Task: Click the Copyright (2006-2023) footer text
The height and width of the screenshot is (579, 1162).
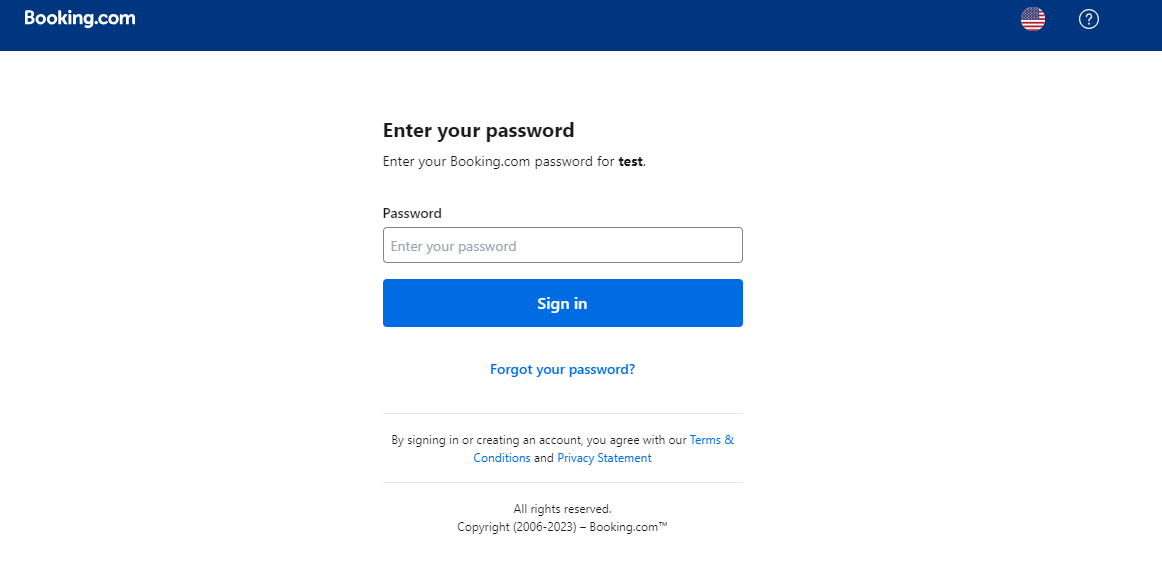Action: [517, 528]
